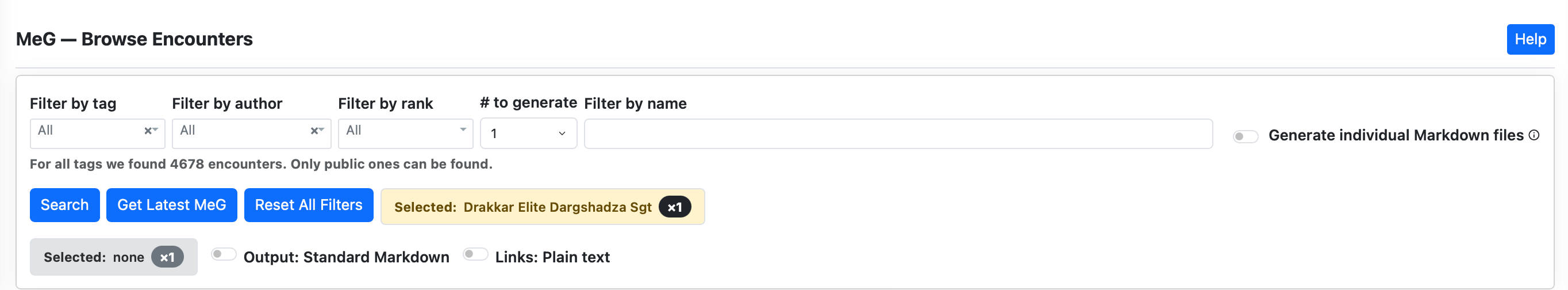Click the MeG — Browse Encounters heading
Image resolution: width=1568 pixels, height=290 pixels.
(134, 40)
